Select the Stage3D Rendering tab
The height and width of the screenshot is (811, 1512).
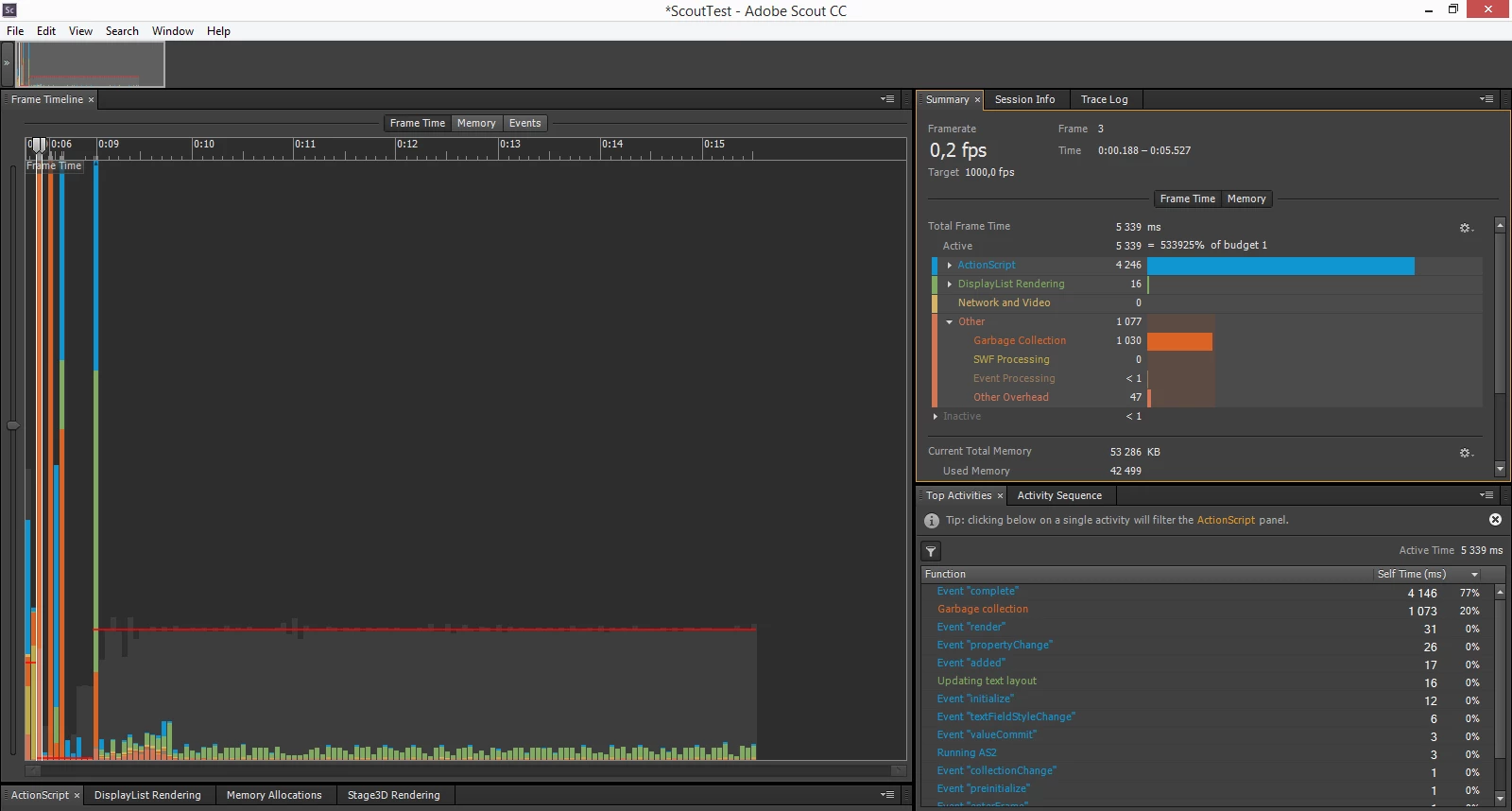tap(394, 795)
